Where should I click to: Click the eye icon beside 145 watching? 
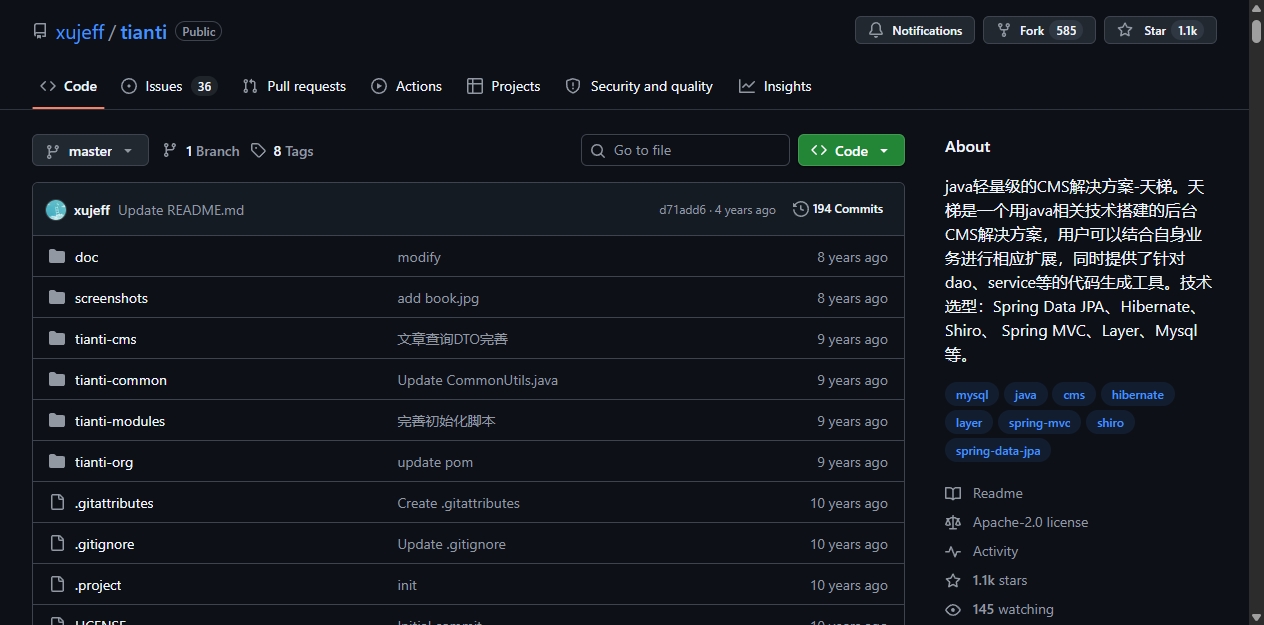(953, 609)
